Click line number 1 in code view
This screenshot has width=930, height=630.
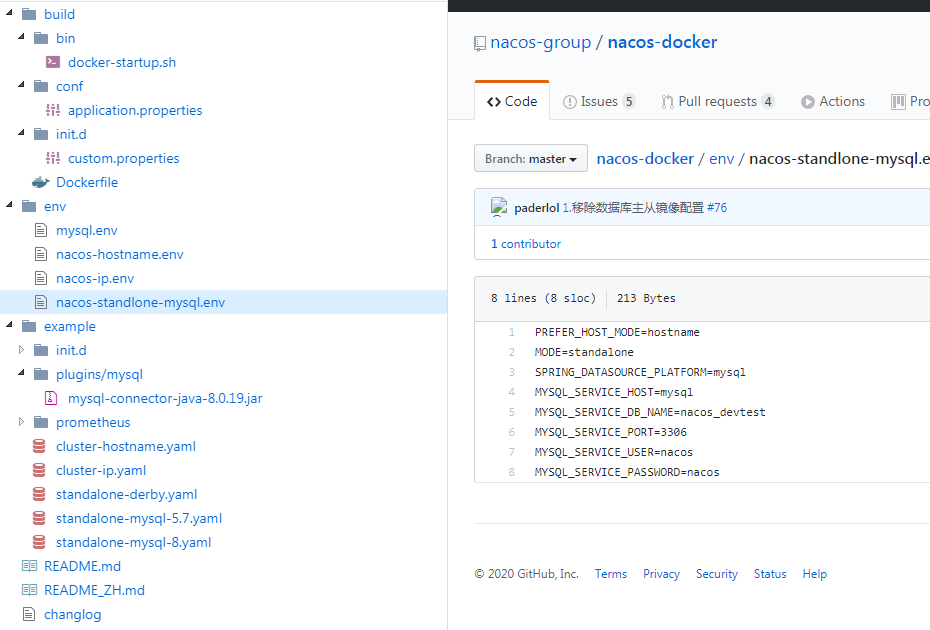pos(511,332)
